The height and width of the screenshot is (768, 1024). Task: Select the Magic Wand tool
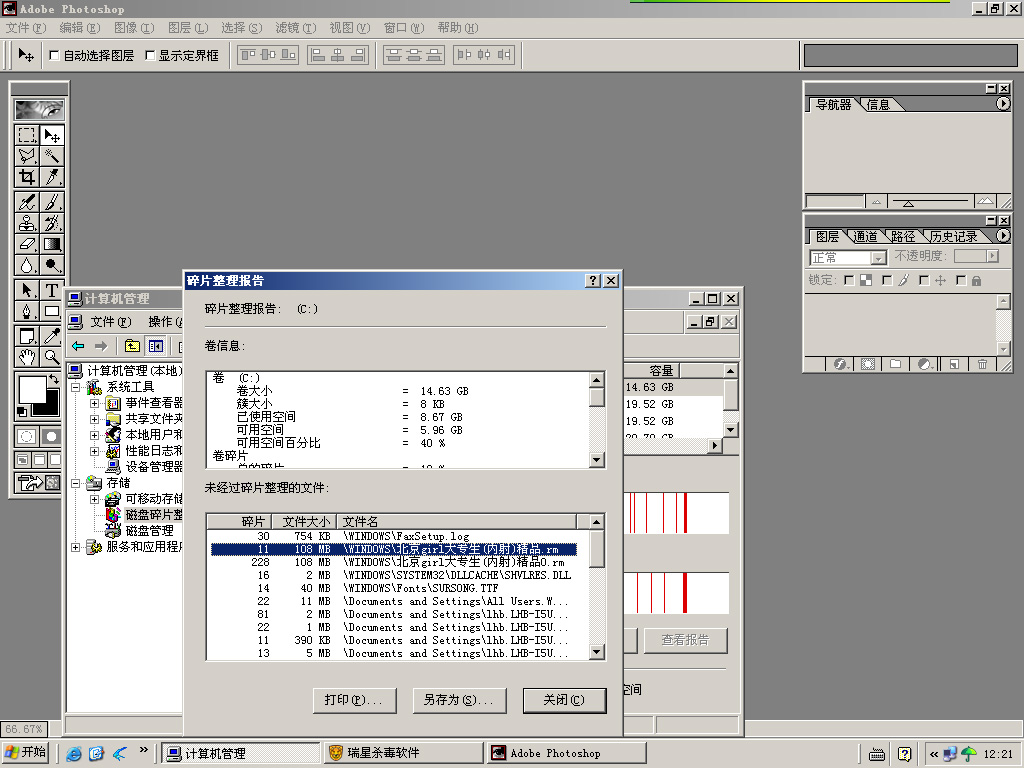click(x=52, y=156)
